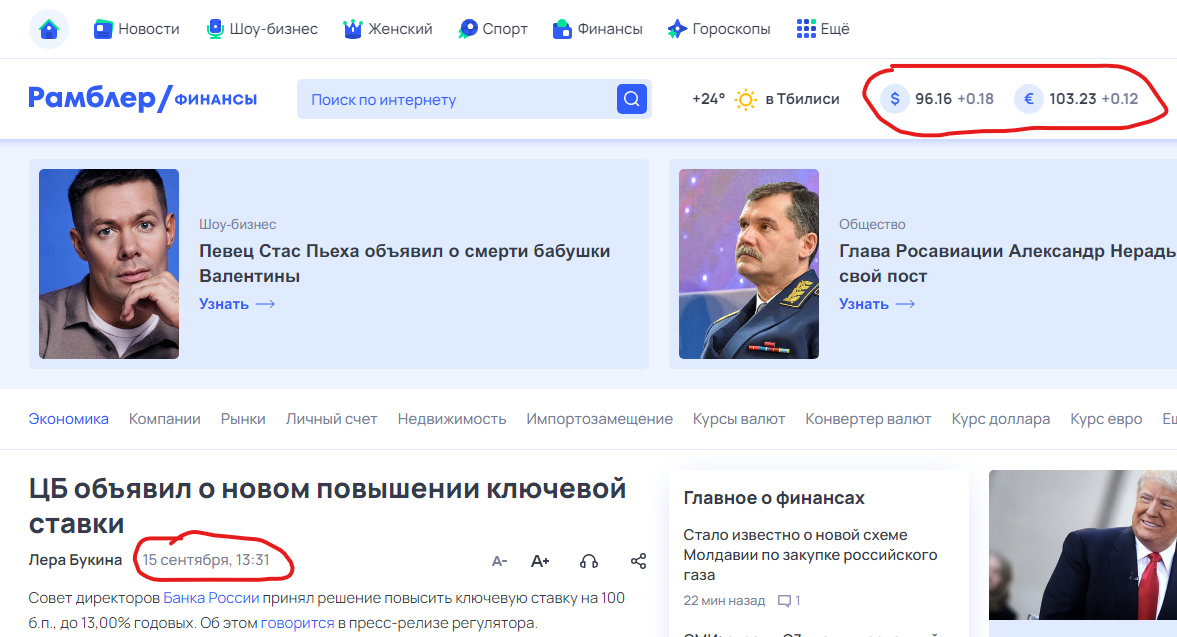Select the Курс евро tab
The width and height of the screenshot is (1177, 637).
coord(1106,419)
